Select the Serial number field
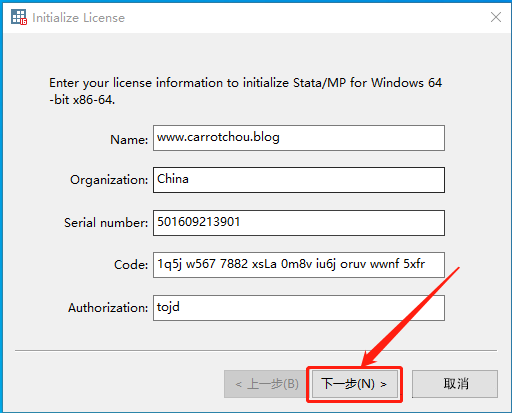The width and height of the screenshot is (512, 413). coord(299,223)
